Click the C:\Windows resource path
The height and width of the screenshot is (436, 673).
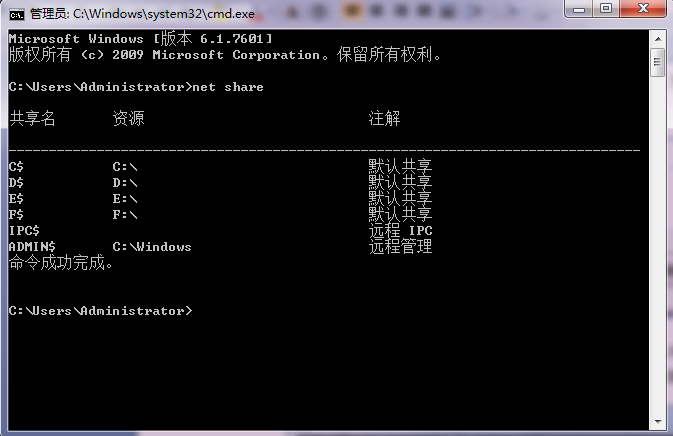(152, 247)
